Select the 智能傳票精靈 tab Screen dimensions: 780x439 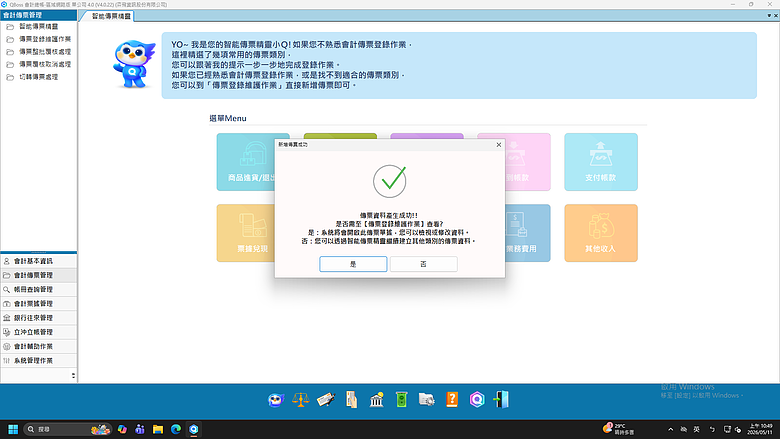pos(110,16)
